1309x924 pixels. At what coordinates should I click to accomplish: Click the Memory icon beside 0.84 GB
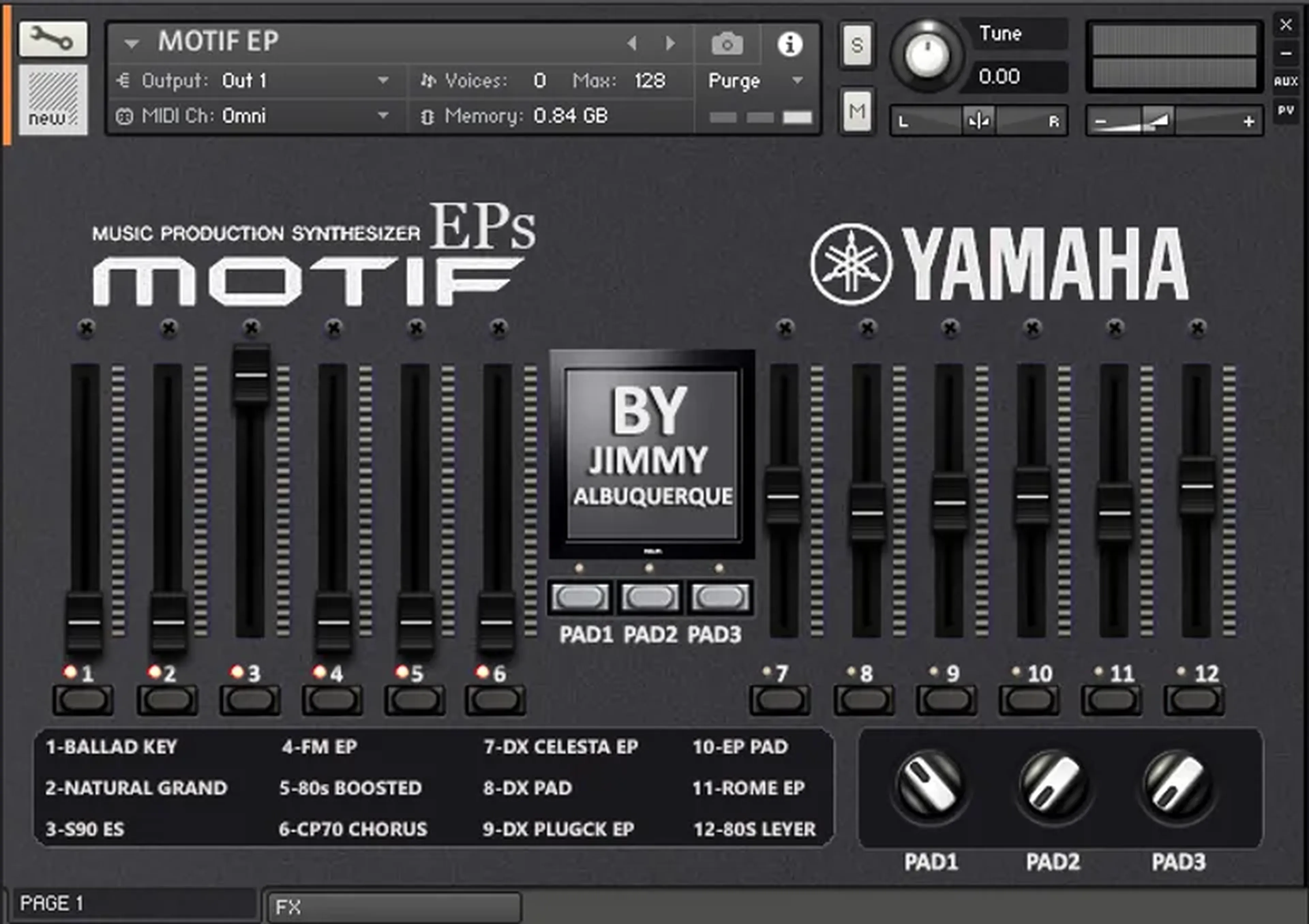point(428,116)
